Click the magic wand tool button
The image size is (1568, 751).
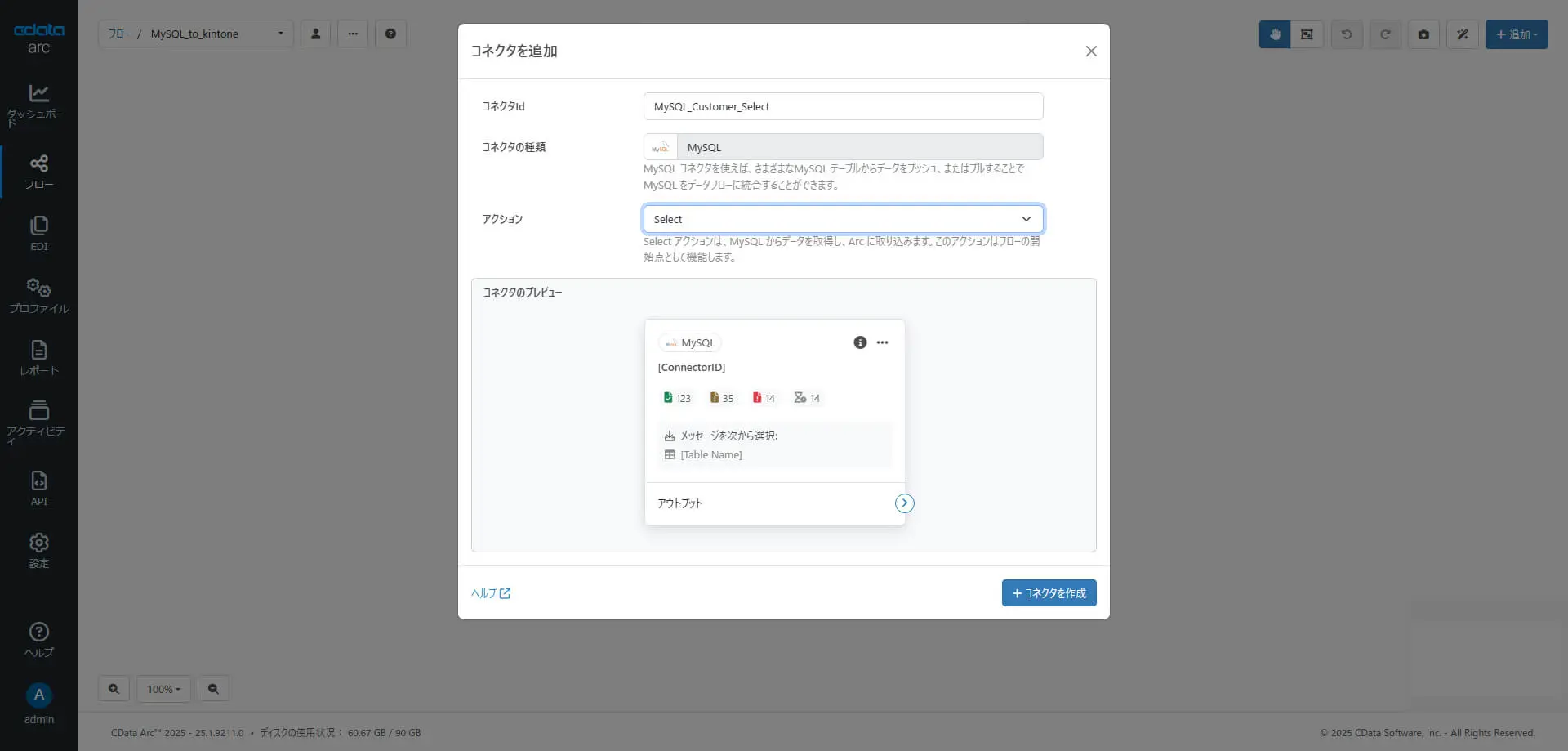point(1463,34)
